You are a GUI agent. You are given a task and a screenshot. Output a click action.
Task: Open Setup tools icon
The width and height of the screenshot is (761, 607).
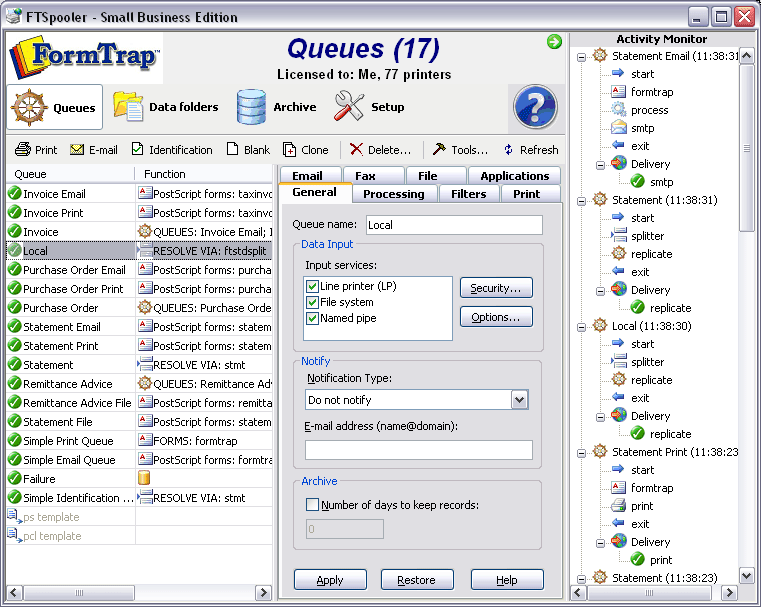pyautogui.click(x=348, y=106)
